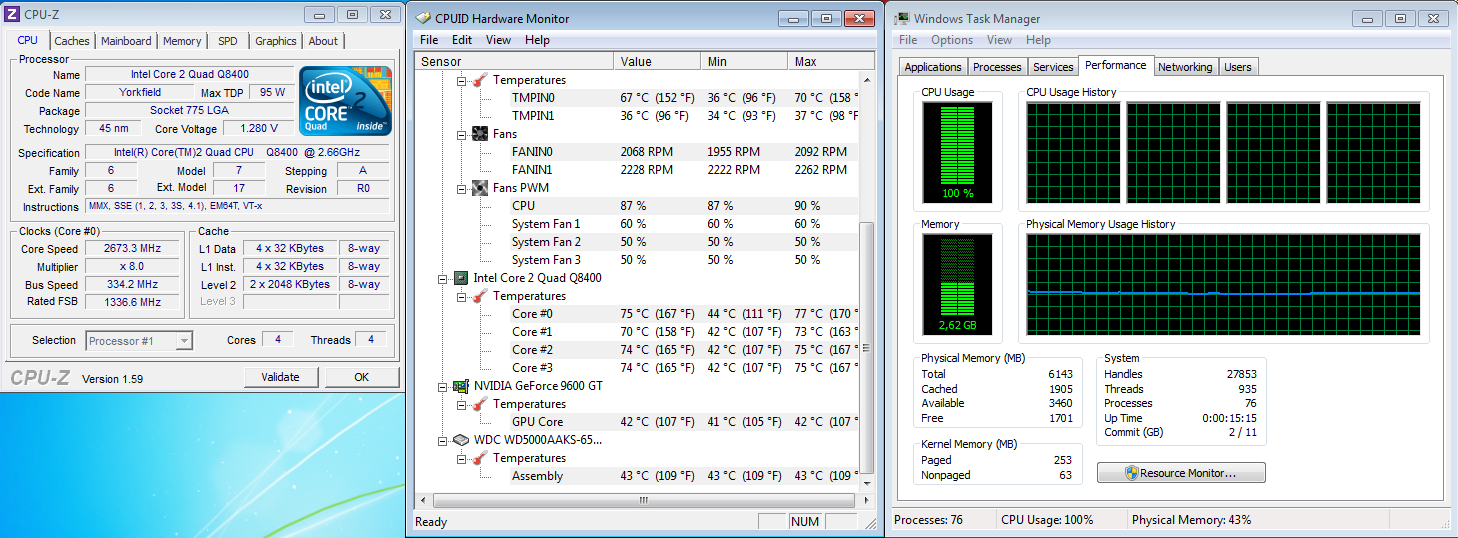Switch to the Caches tab in CPU-Z
The image size is (1458, 538).
coord(72,41)
